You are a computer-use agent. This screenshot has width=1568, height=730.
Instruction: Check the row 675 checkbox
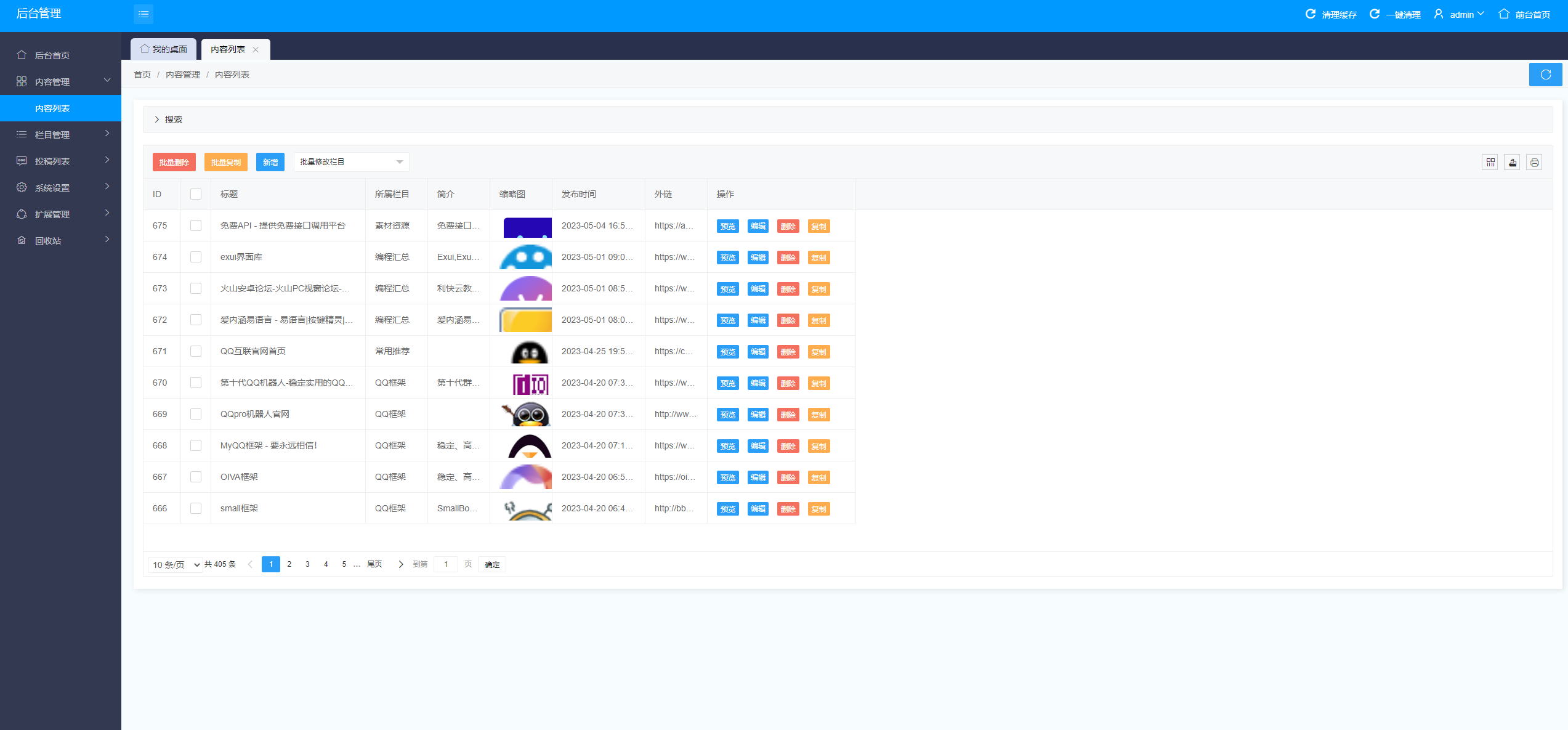coord(196,225)
